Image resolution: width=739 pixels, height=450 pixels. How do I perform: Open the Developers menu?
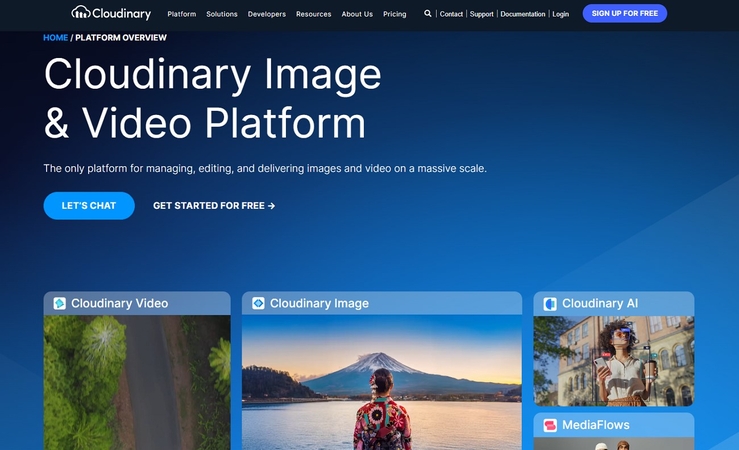[x=267, y=14]
